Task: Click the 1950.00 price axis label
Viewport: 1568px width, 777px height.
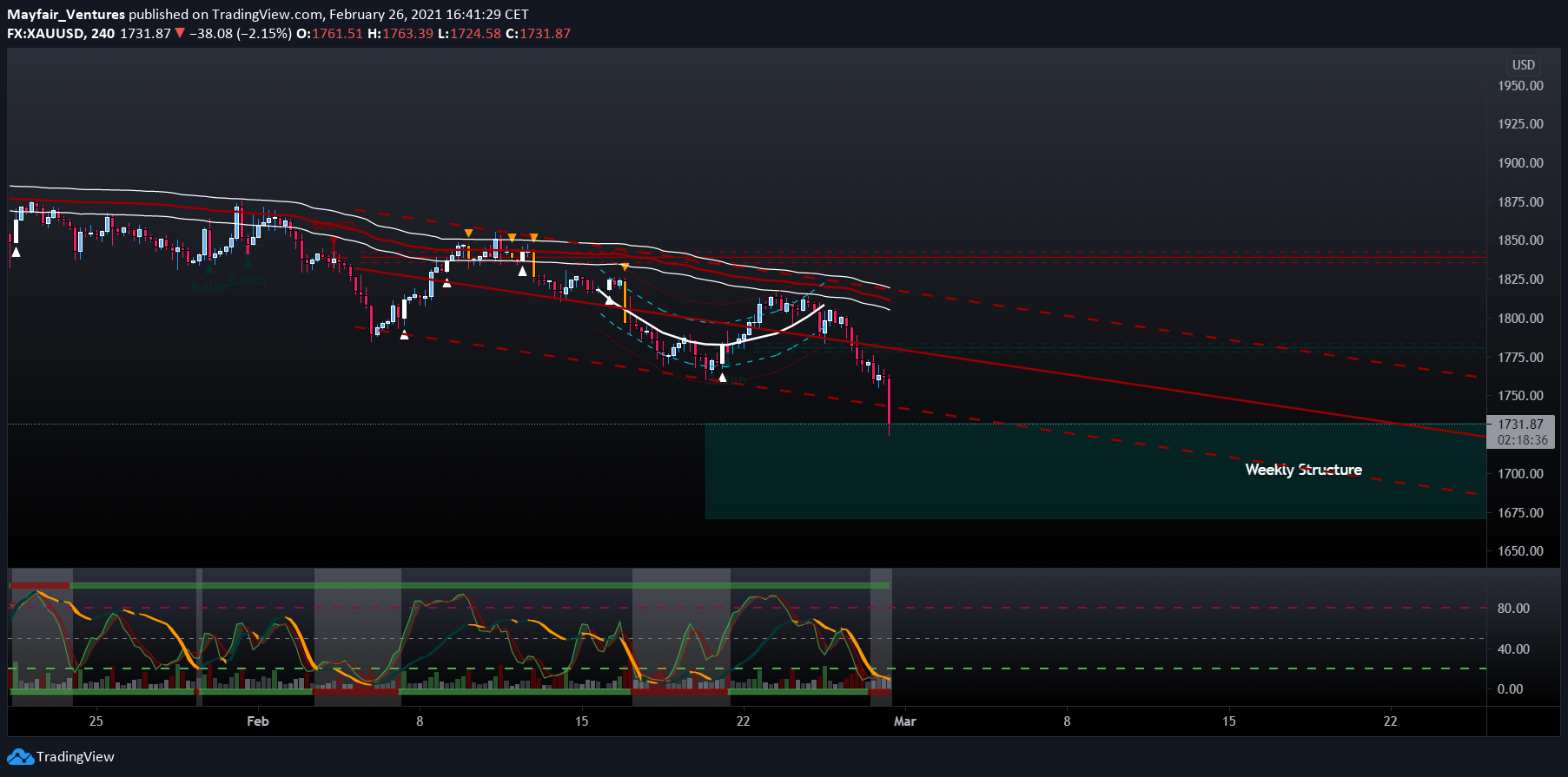Action: 1520,86
